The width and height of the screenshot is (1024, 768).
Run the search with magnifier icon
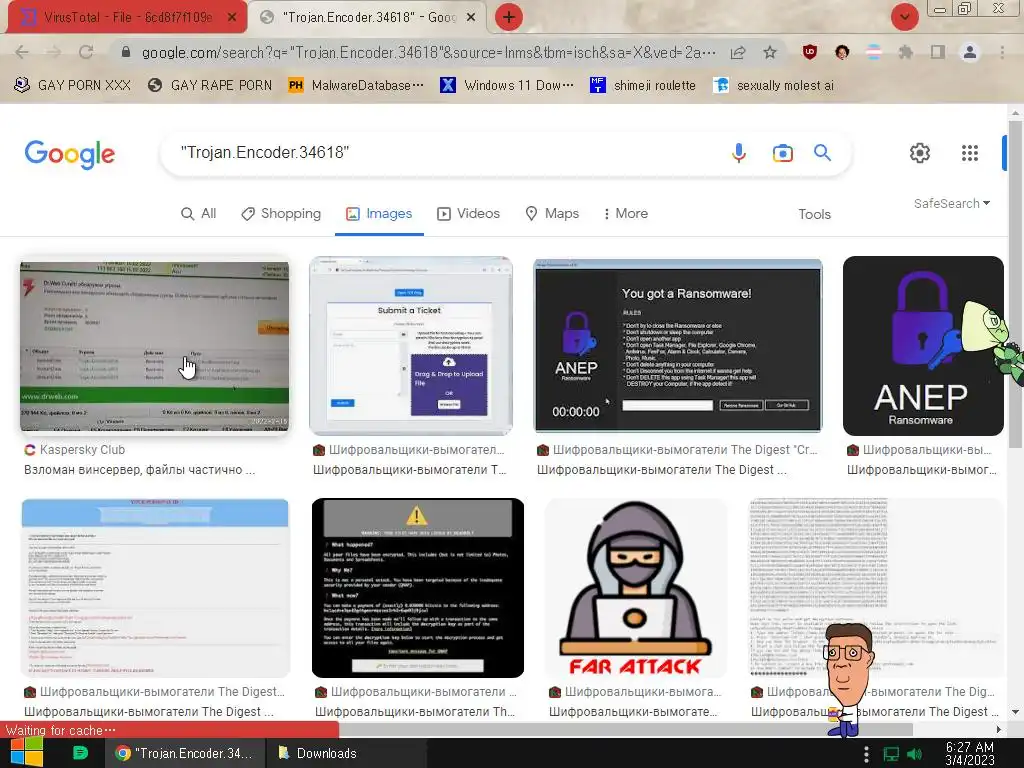point(822,153)
